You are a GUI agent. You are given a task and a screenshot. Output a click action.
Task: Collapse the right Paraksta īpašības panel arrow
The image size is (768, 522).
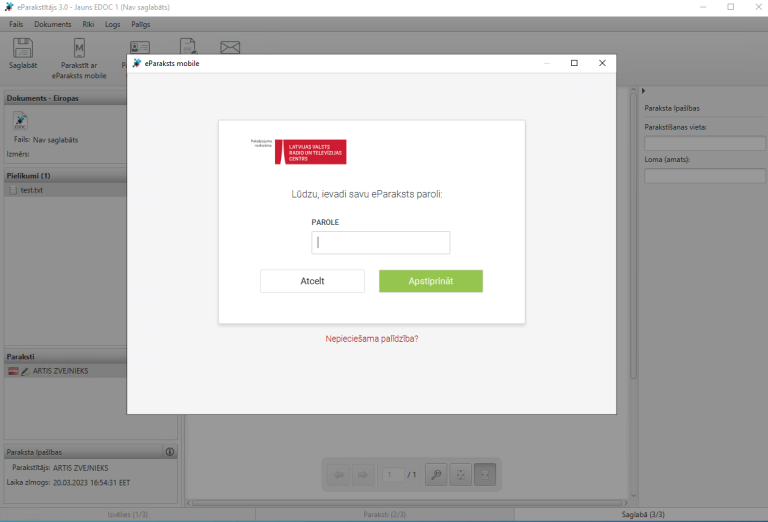(643, 91)
